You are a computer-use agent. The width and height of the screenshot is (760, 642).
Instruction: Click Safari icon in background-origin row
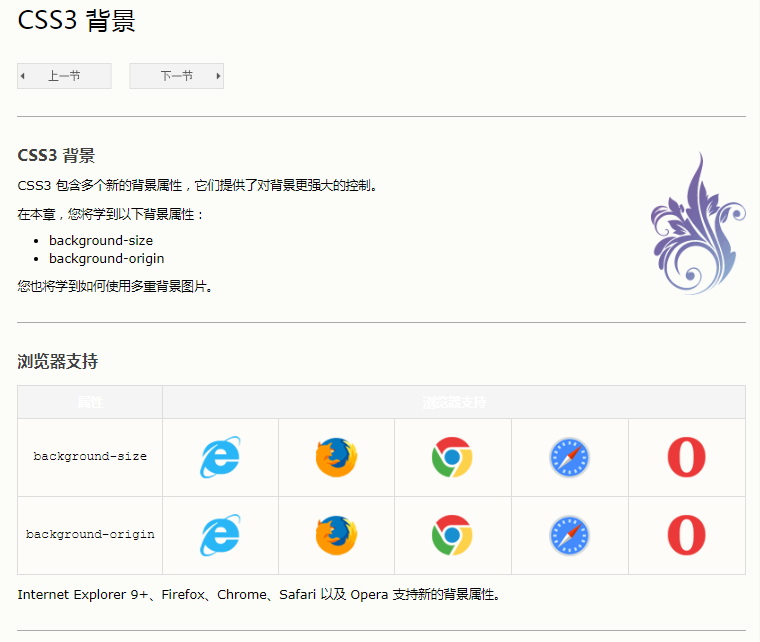coord(570,535)
